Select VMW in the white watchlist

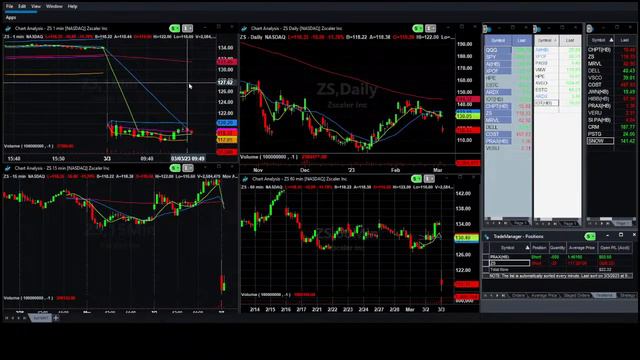[x=546, y=70]
